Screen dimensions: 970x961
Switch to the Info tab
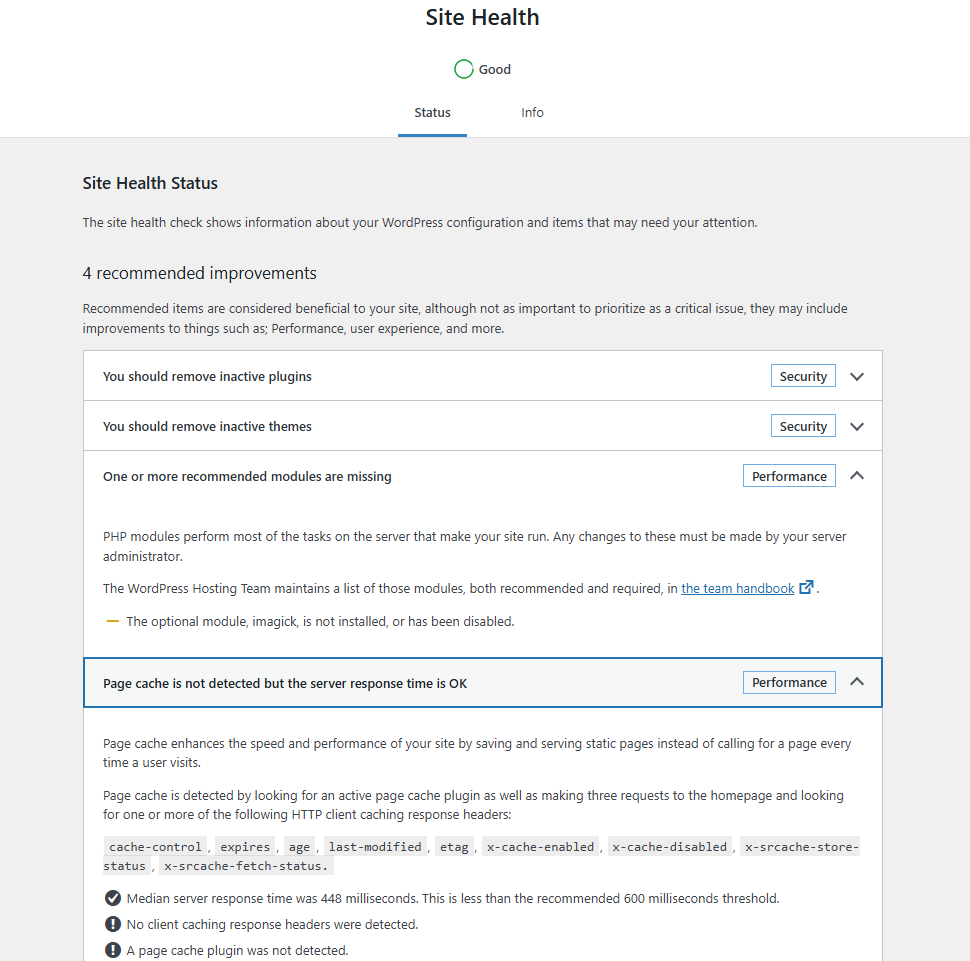pos(532,113)
